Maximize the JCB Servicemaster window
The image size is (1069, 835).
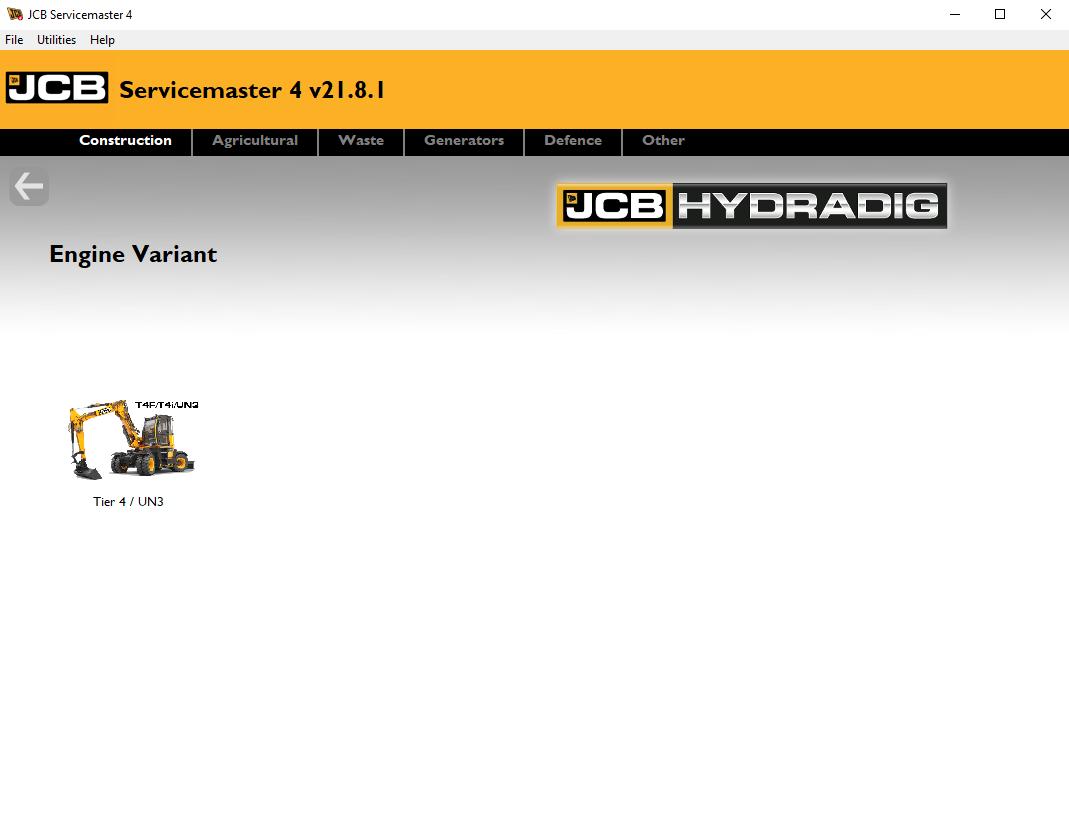(1000, 14)
